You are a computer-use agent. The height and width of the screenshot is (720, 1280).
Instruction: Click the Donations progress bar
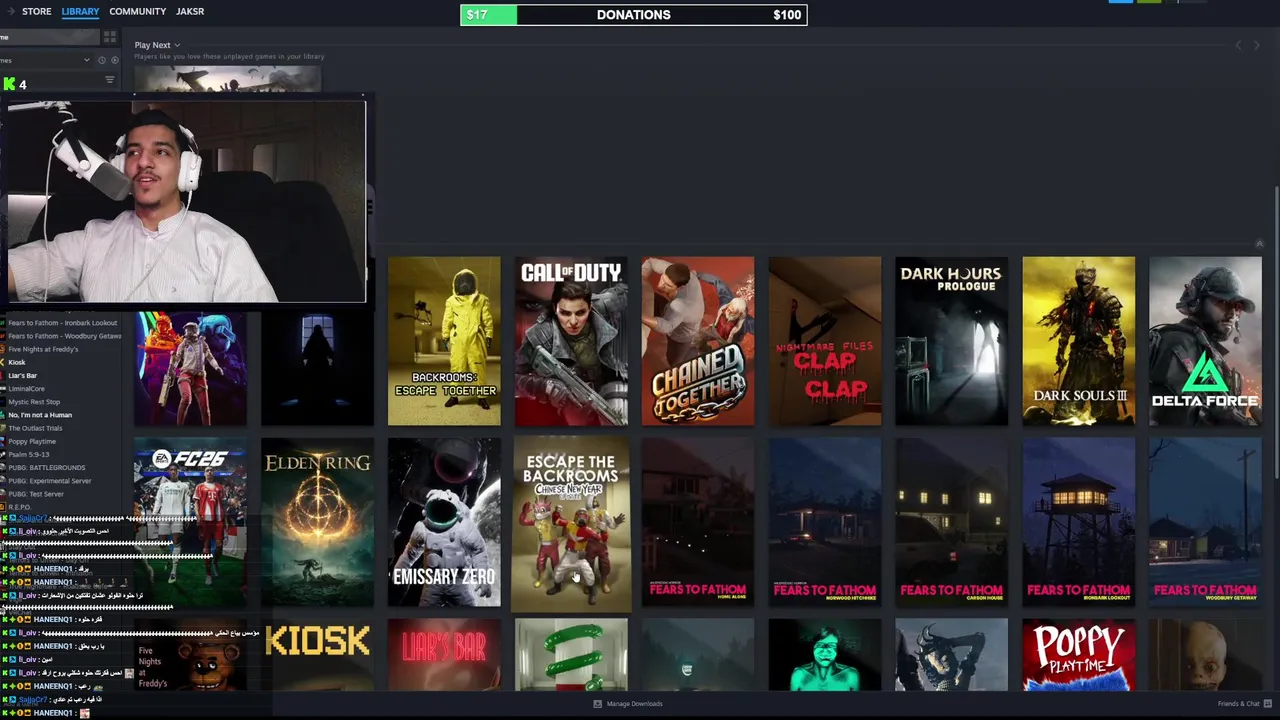(x=633, y=15)
